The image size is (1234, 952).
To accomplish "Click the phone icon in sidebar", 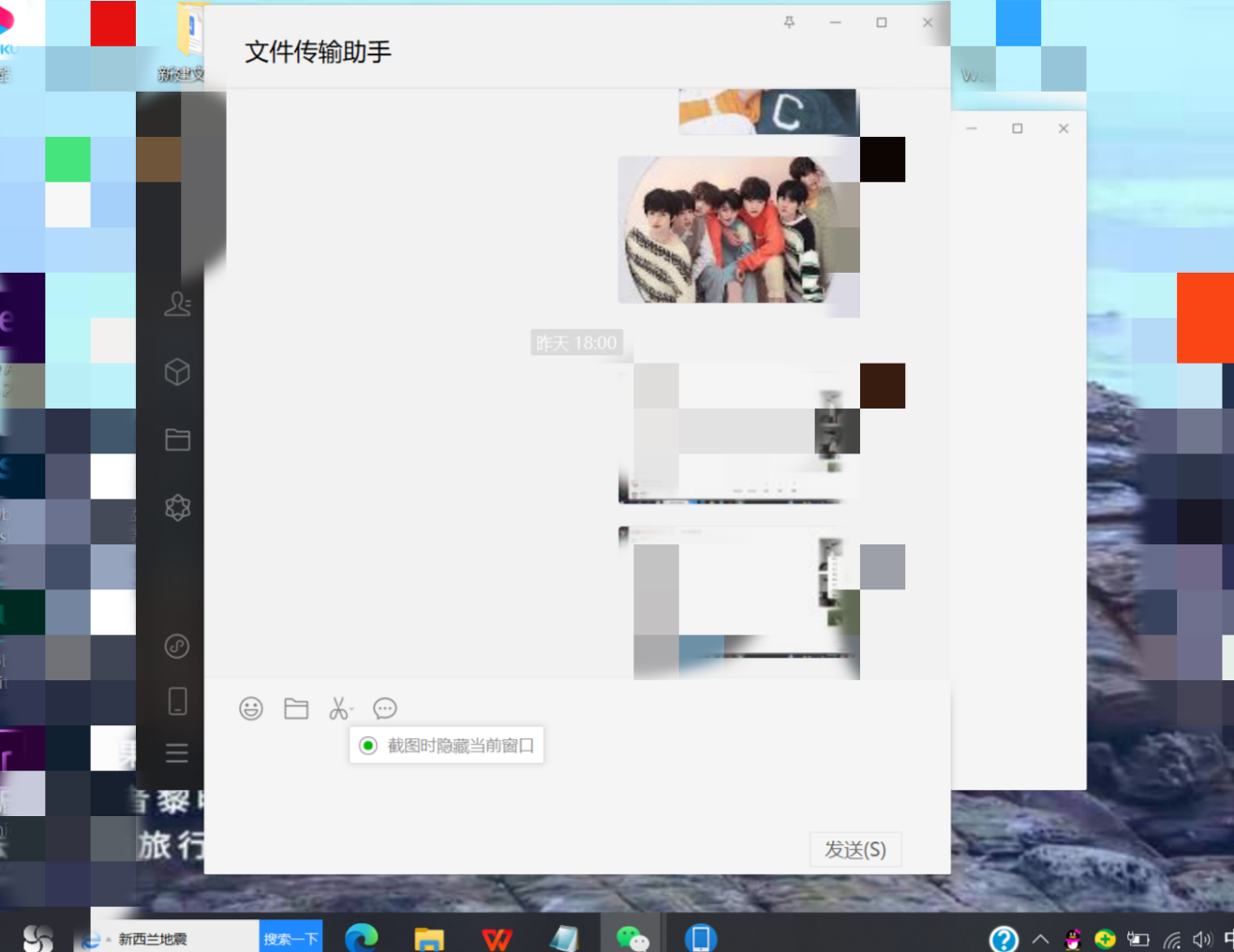I will (x=177, y=701).
